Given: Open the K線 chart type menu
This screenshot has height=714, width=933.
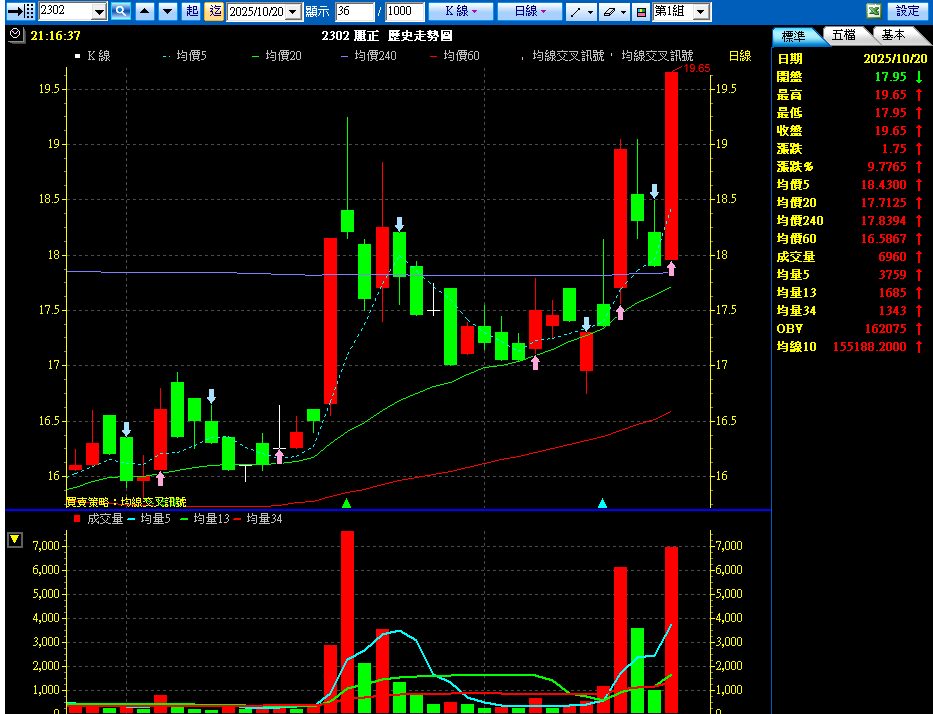Looking at the screenshot, I should point(461,11).
